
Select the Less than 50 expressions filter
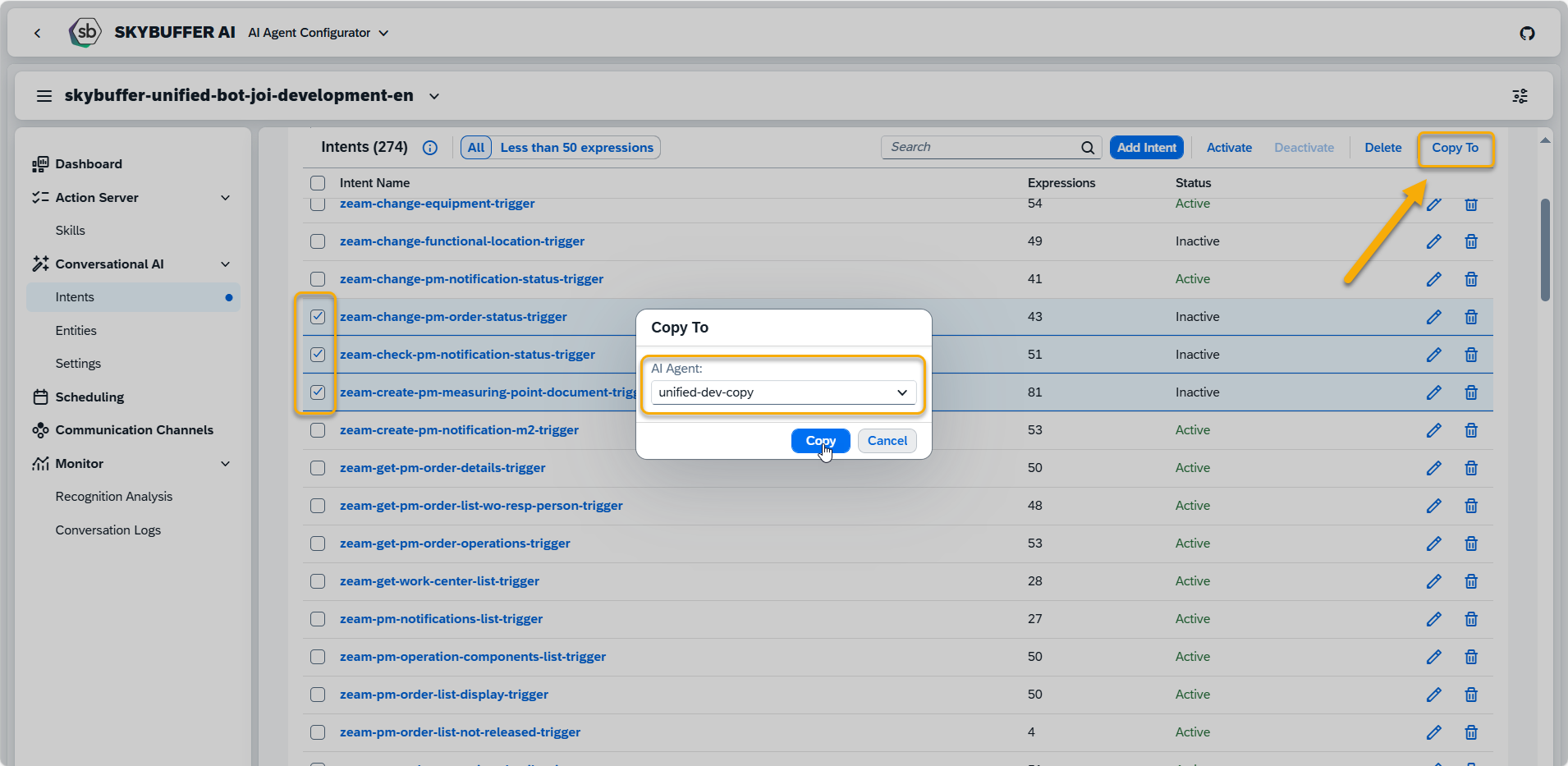[x=576, y=148]
